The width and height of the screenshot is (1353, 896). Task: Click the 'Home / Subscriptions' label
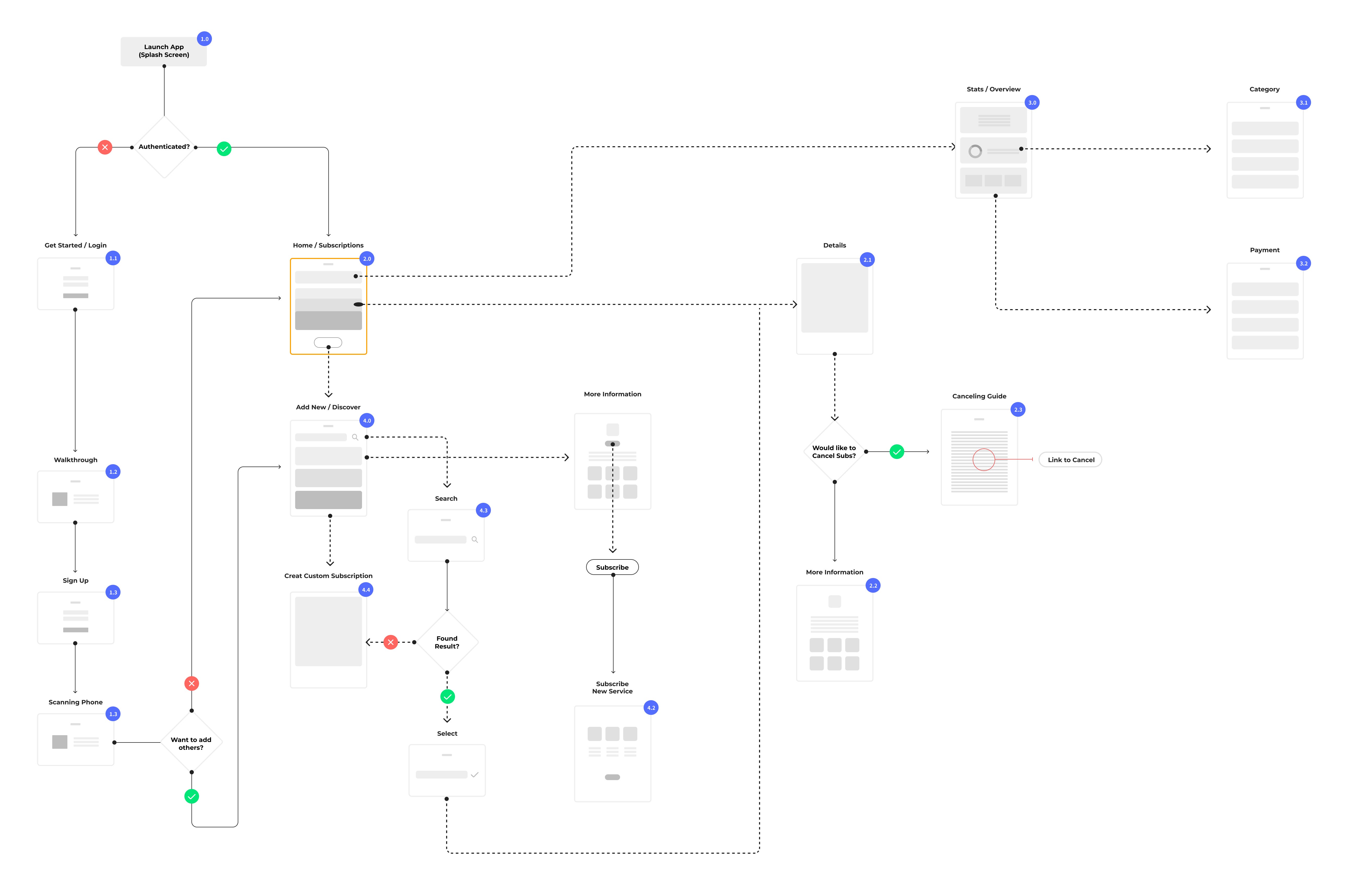tap(328, 246)
